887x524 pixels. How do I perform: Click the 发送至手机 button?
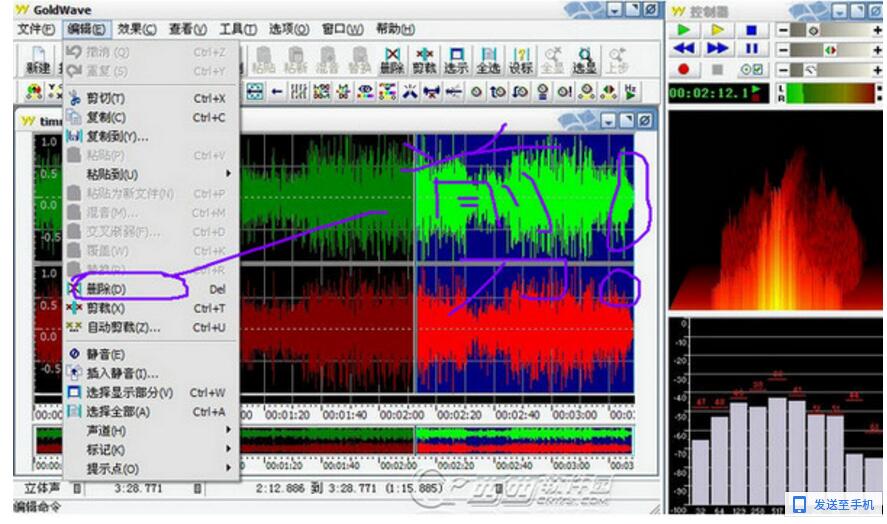[835, 504]
